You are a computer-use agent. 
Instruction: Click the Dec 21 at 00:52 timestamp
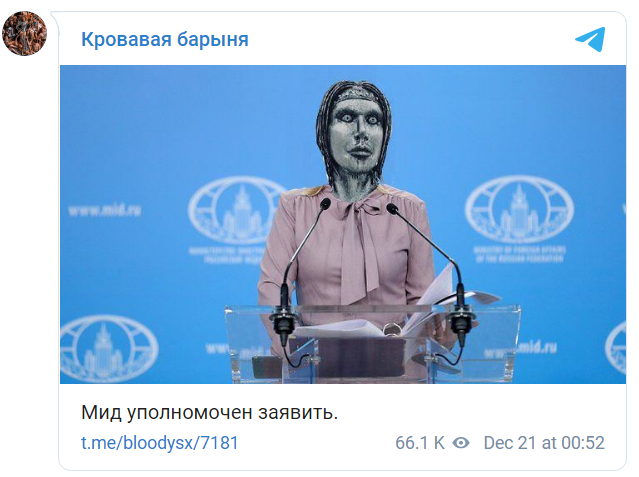tap(544, 443)
